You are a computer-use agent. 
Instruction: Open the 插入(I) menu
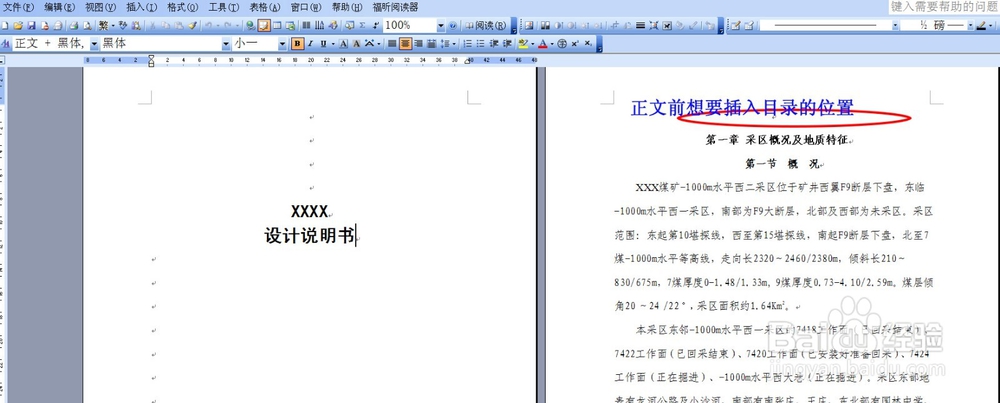[141, 8]
